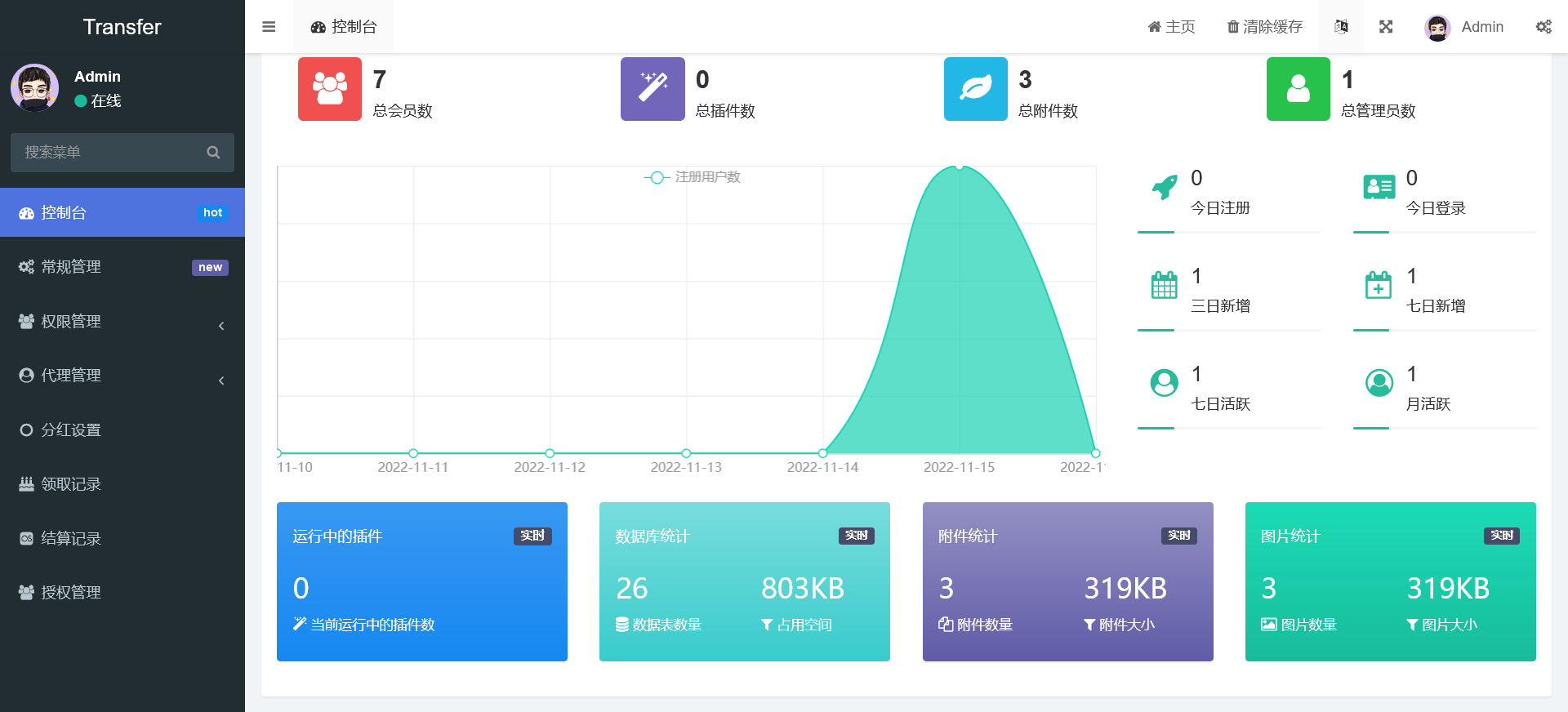
Task: Click the blue leaf attachments icon
Action: (976, 89)
